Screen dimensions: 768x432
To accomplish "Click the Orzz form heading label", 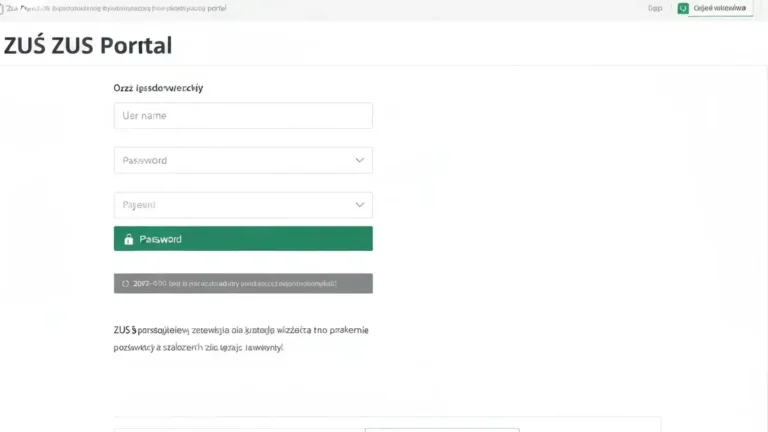I will coord(158,88).
